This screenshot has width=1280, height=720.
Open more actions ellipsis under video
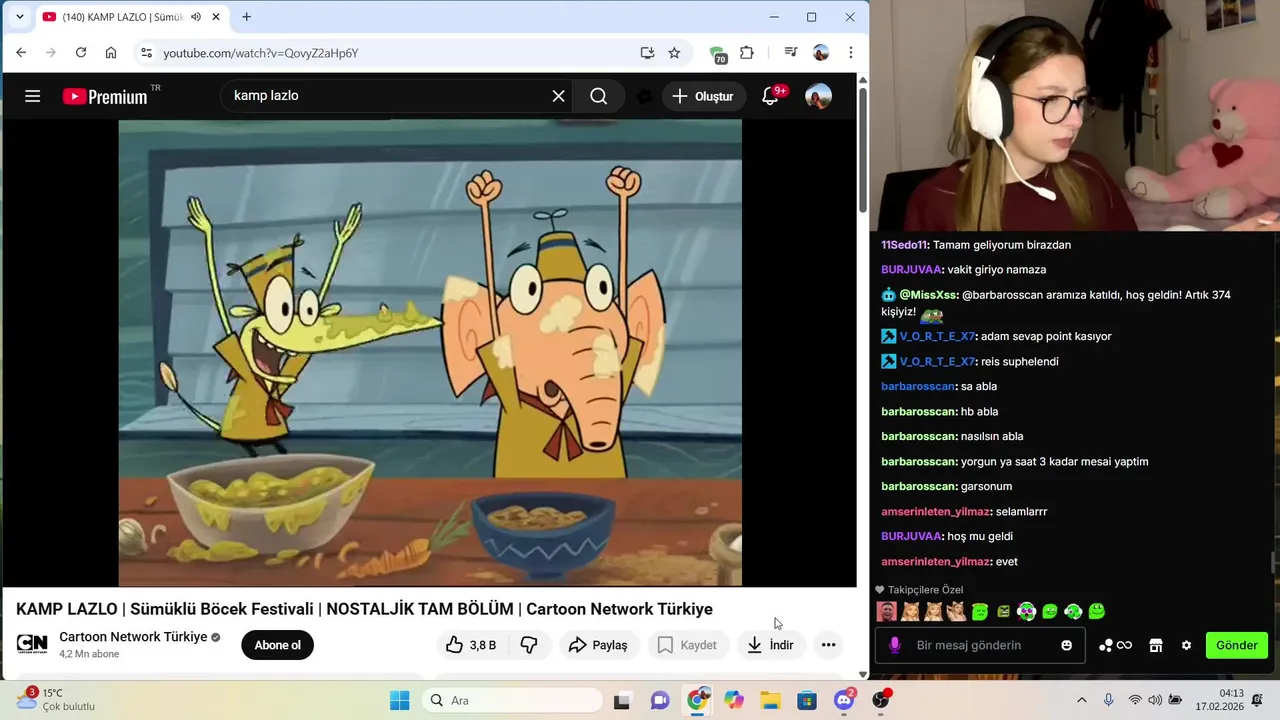click(x=828, y=645)
